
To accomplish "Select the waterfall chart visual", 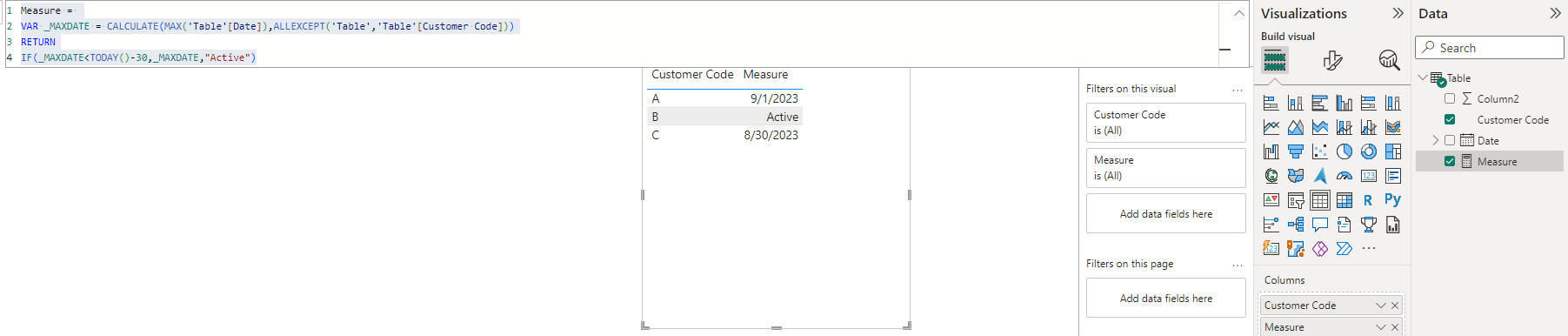I will [1271, 151].
